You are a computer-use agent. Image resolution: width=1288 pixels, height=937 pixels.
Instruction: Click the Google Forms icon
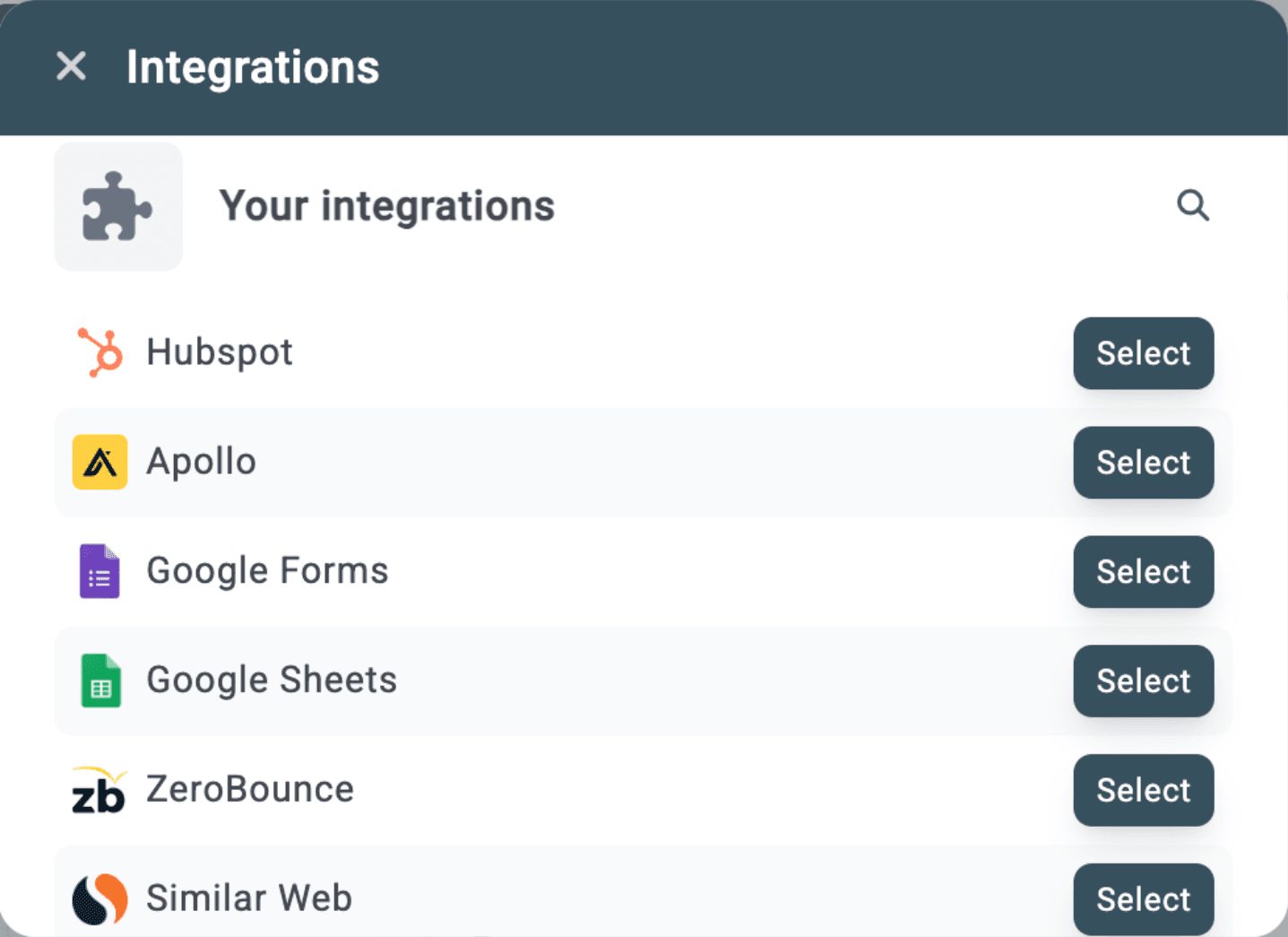coord(99,571)
